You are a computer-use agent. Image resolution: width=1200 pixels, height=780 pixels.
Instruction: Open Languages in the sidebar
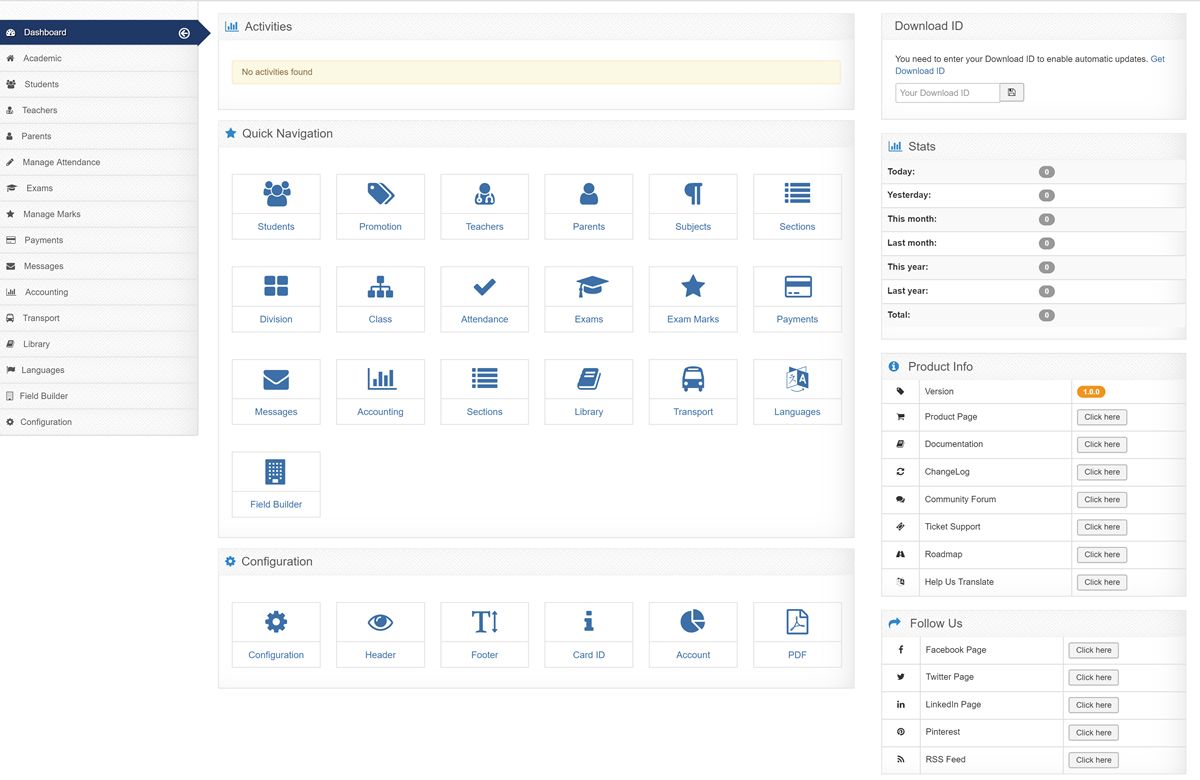[99, 370]
